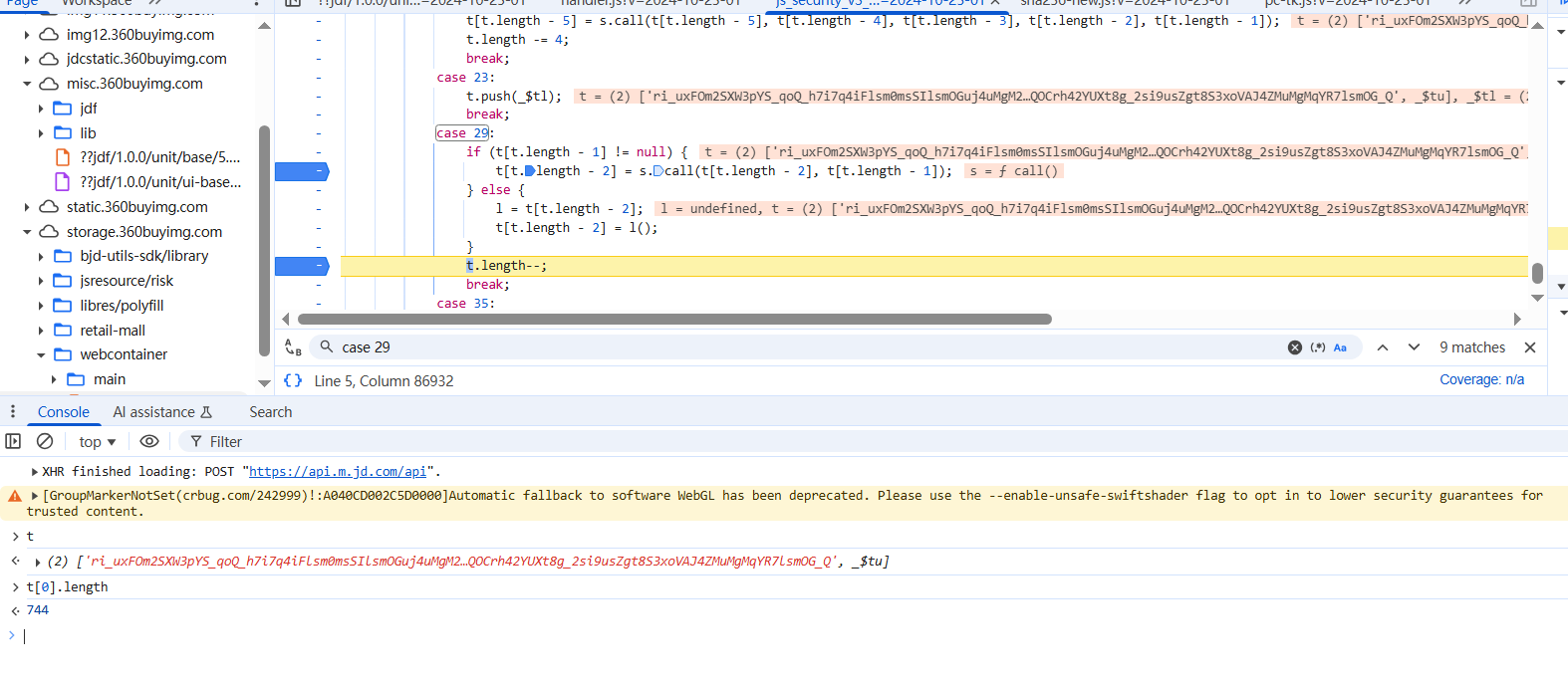Screen dimensions: 1568x686
Task: Click the navigator panel vertical scrollbar
Action: [x=264, y=239]
